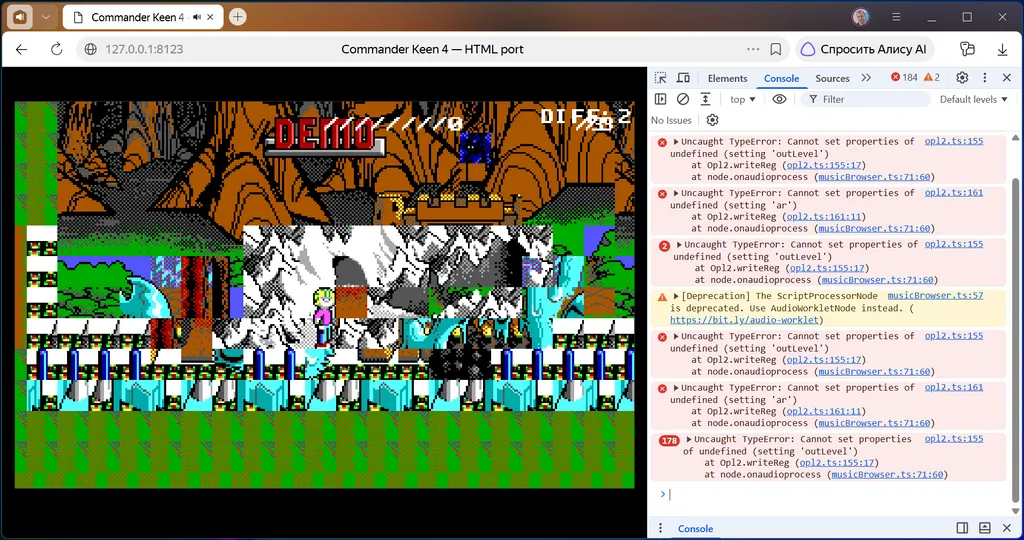Click the address 127.0.0.1:8123
1024x540 pixels.
[x=144, y=49]
